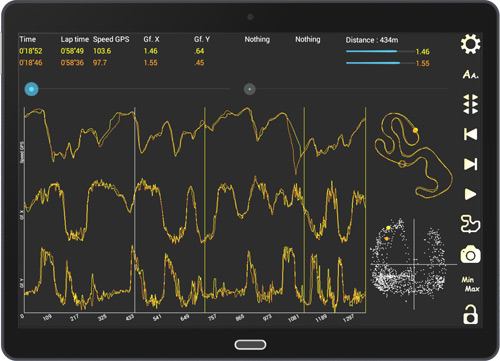Image resolution: width=500 pixels, height=361 pixels.
Task: Click the track map position marker
Action: [x=415, y=130]
